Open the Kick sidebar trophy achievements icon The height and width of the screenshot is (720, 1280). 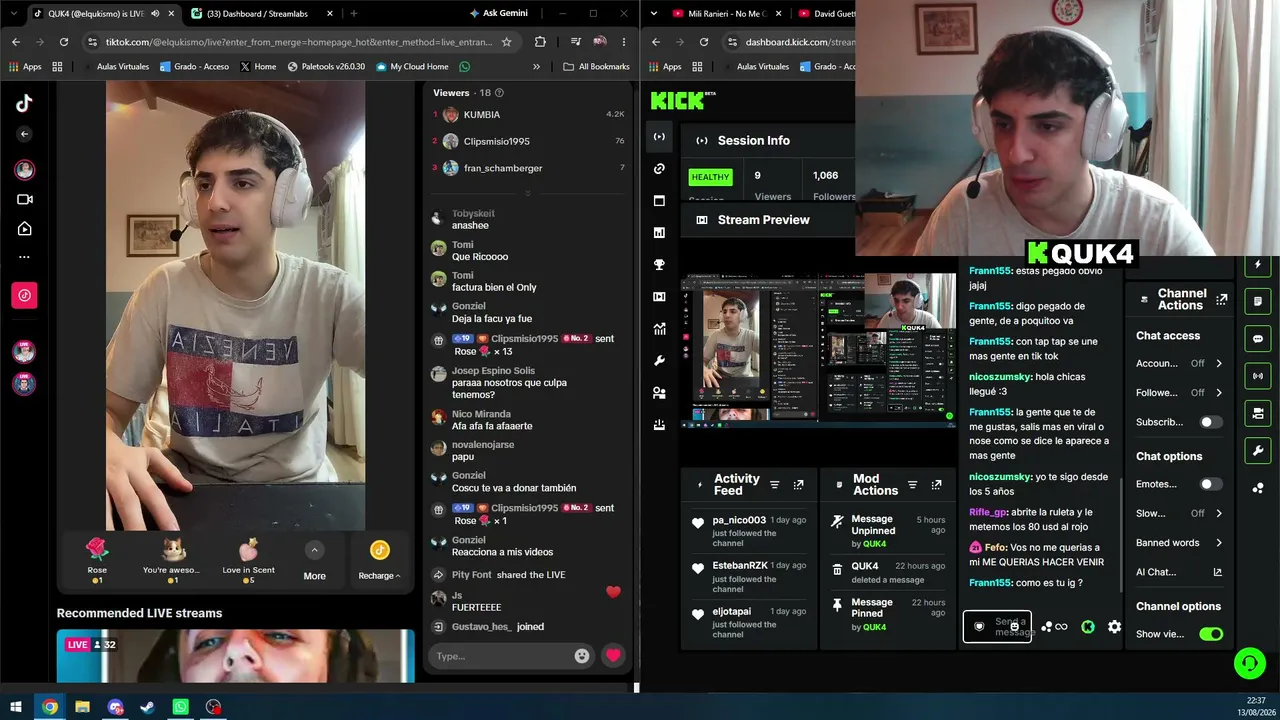(x=659, y=265)
